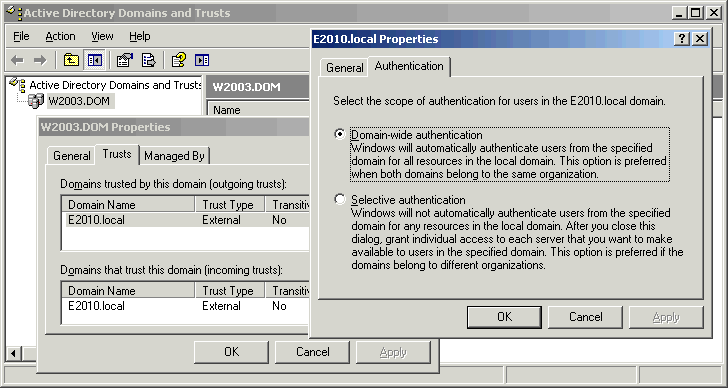Screen dimensions: 728x388
Task: Open the File menu
Action: click(21, 36)
